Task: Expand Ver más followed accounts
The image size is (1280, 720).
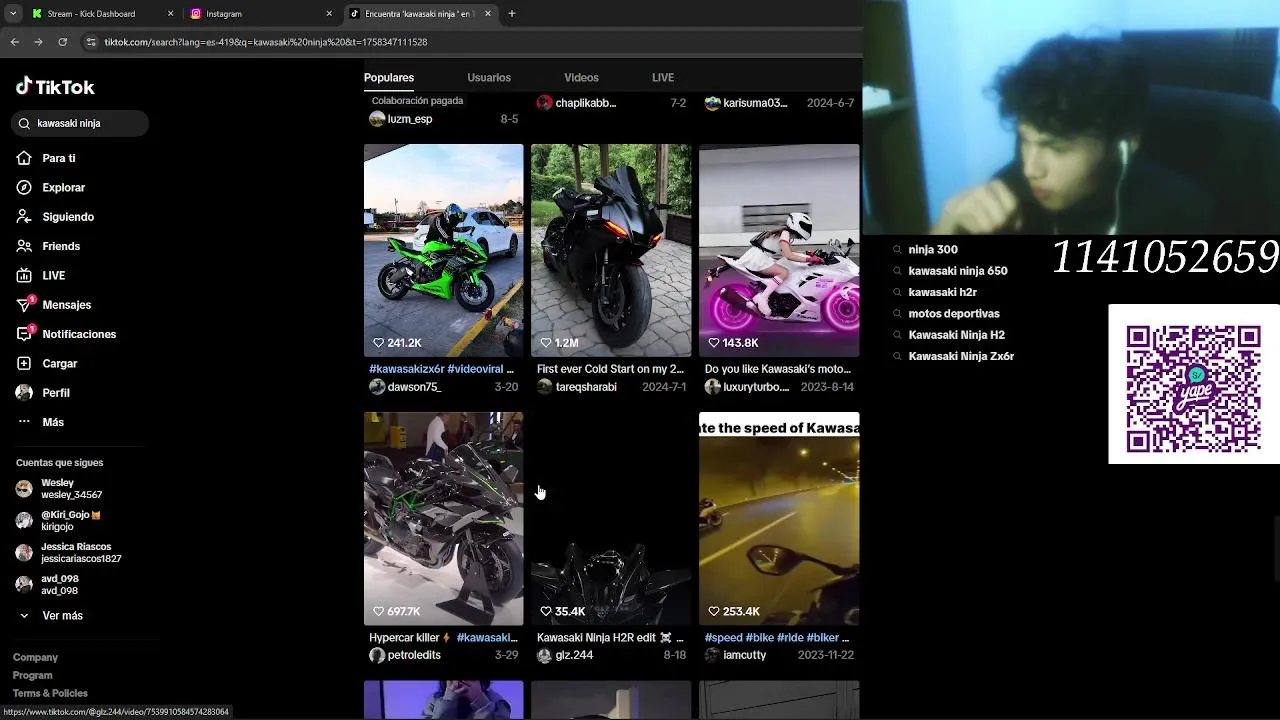Action: coord(62,616)
